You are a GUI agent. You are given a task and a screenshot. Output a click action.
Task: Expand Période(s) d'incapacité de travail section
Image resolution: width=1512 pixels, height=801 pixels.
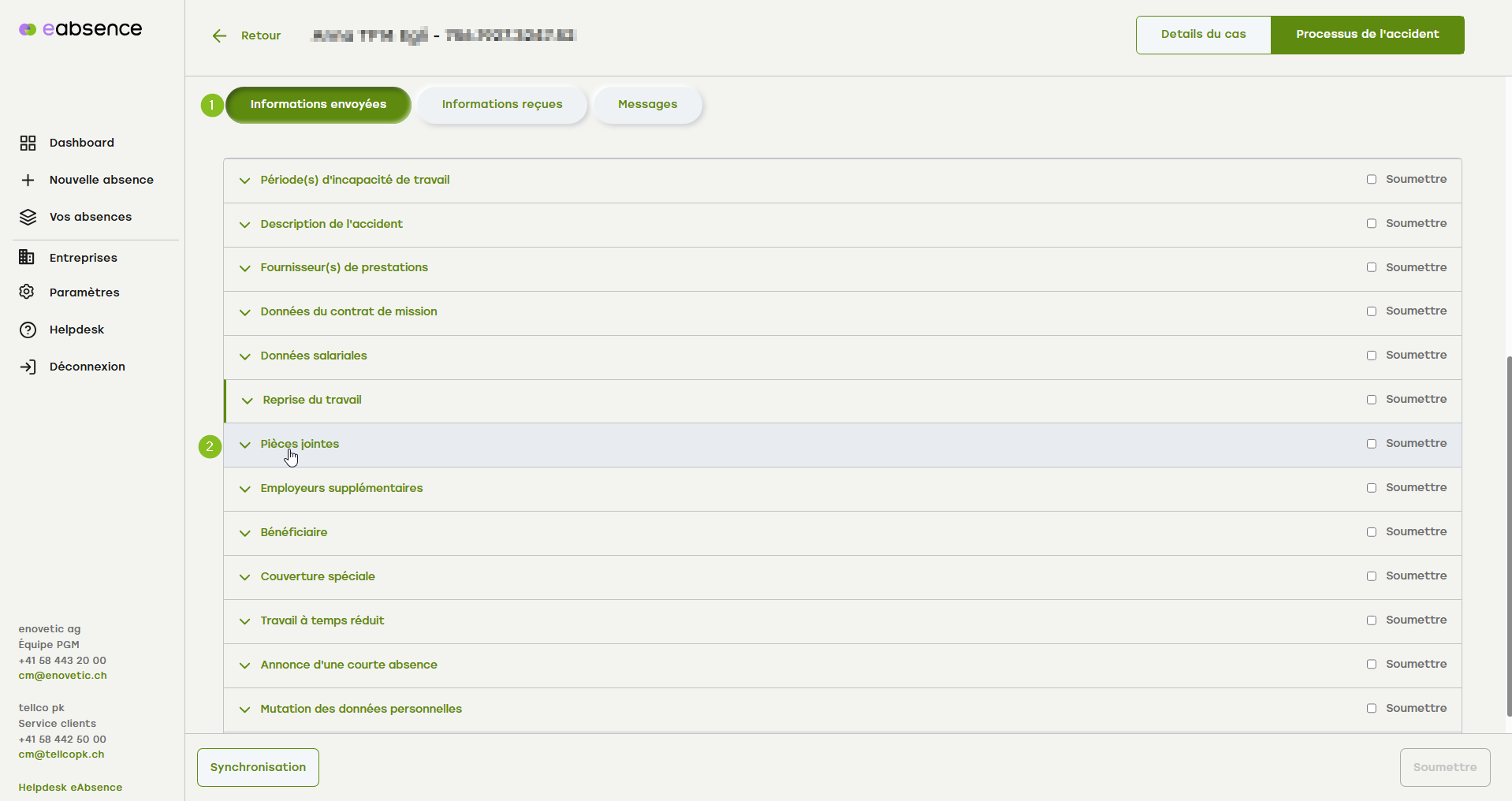(x=244, y=181)
